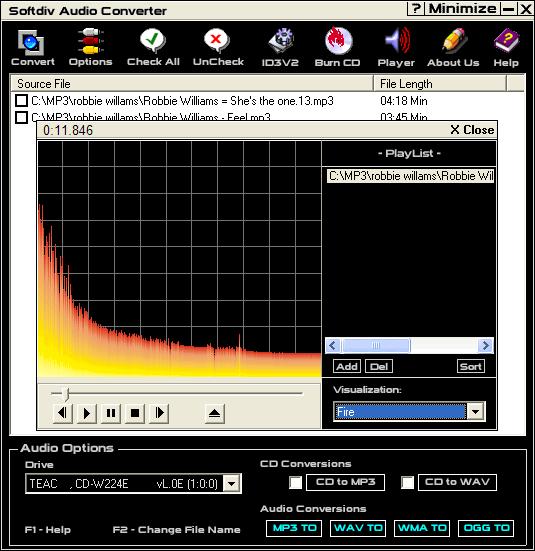Click the CD to WAV button

tap(457, 482)
